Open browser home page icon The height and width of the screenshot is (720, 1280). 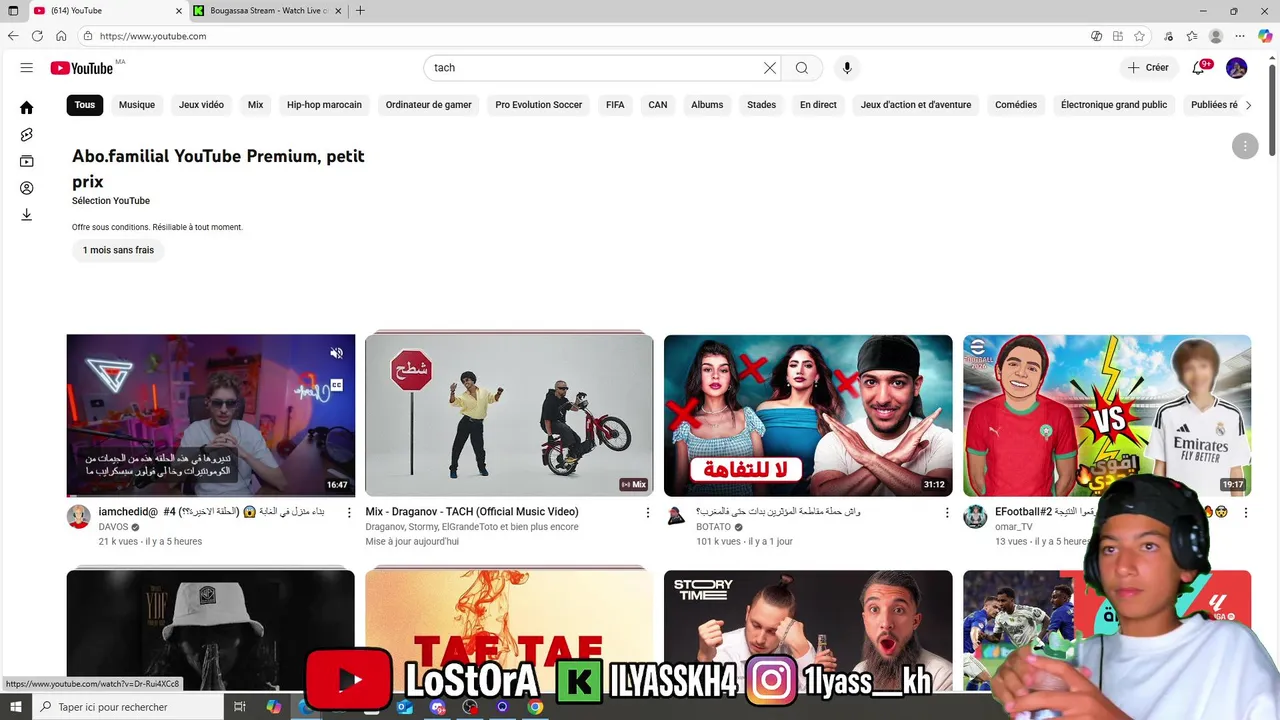point(61,36)
